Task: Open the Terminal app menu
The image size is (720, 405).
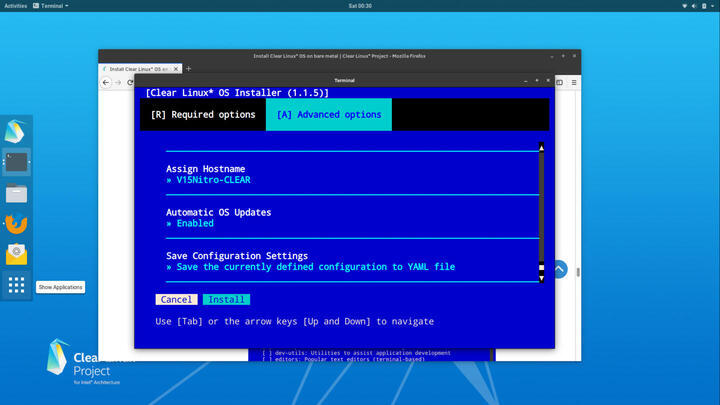Action: (51, 6)
